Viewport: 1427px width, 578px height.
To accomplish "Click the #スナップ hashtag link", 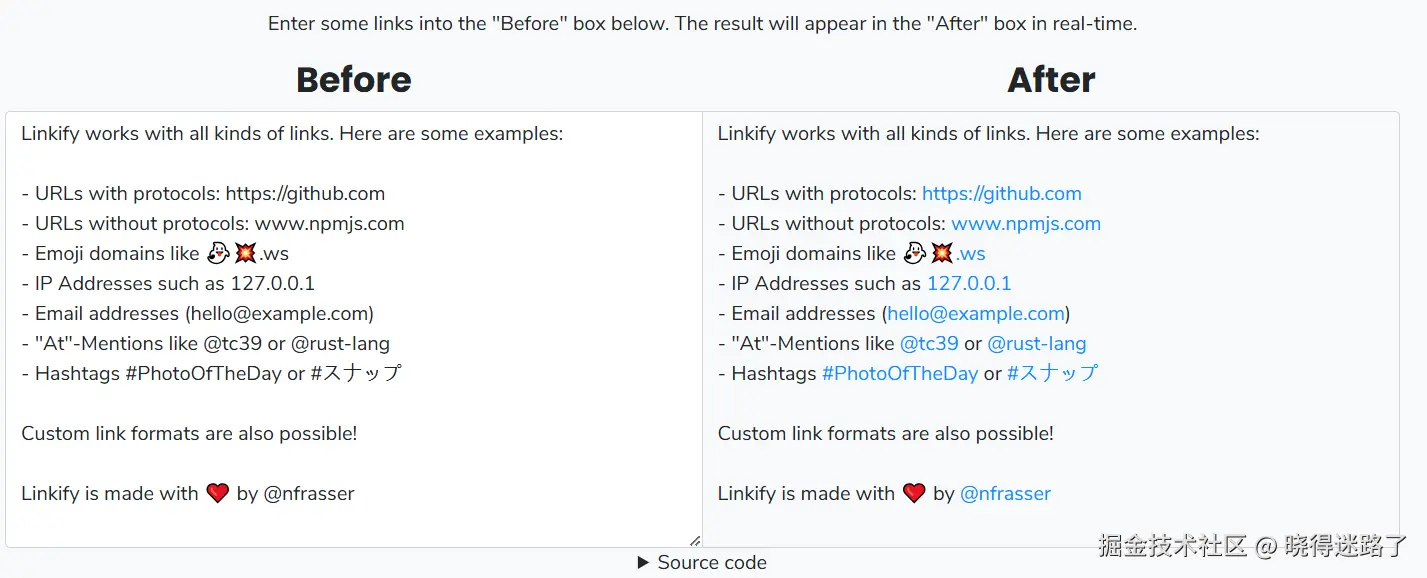I will [1052, 374].
